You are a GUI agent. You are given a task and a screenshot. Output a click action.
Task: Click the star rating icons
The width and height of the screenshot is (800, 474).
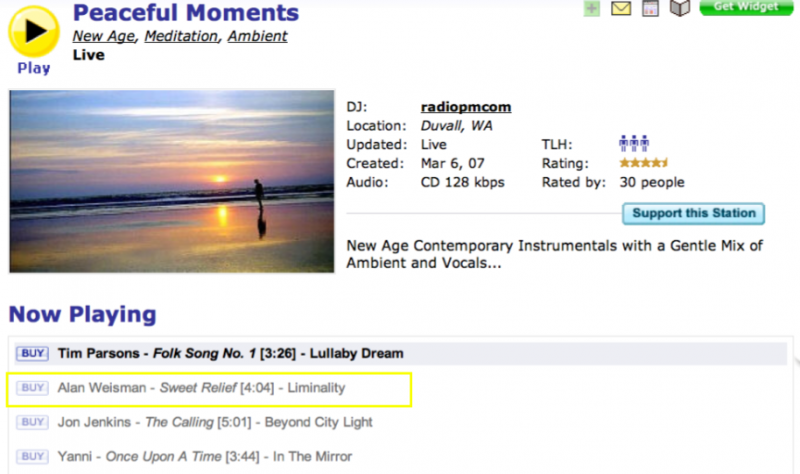tap(643, 163)
